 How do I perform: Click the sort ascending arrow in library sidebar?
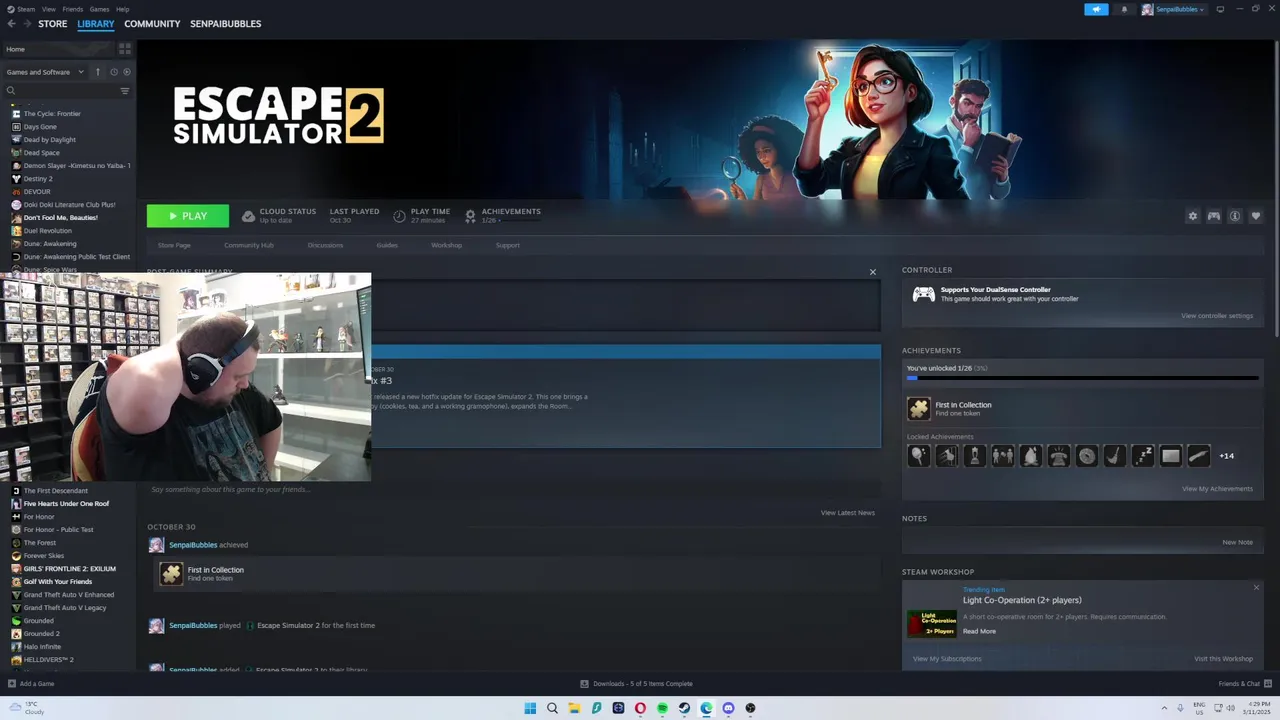pos(98,72)
